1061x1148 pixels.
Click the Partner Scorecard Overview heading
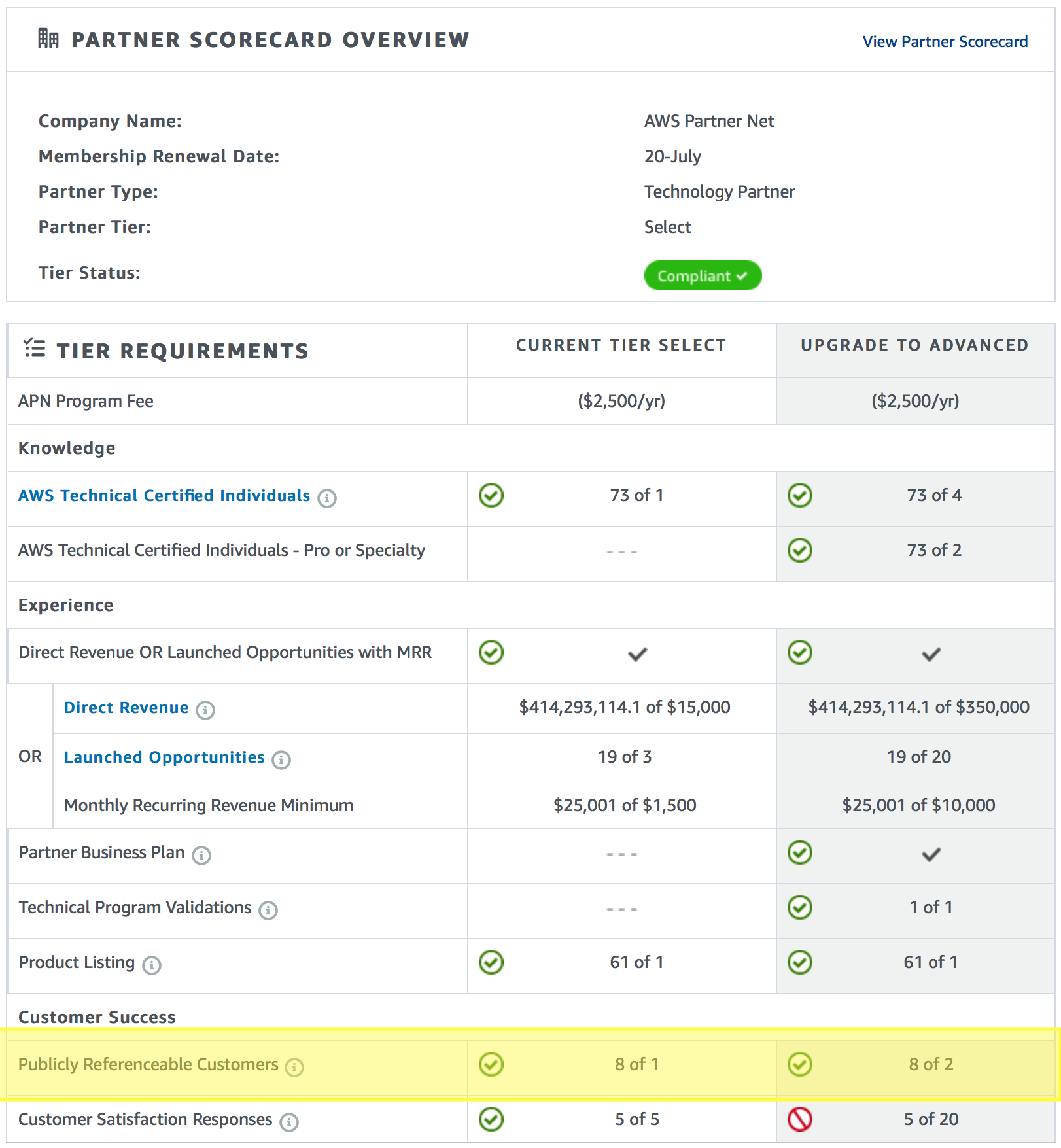pyautogui.click(x=270, y=40)
